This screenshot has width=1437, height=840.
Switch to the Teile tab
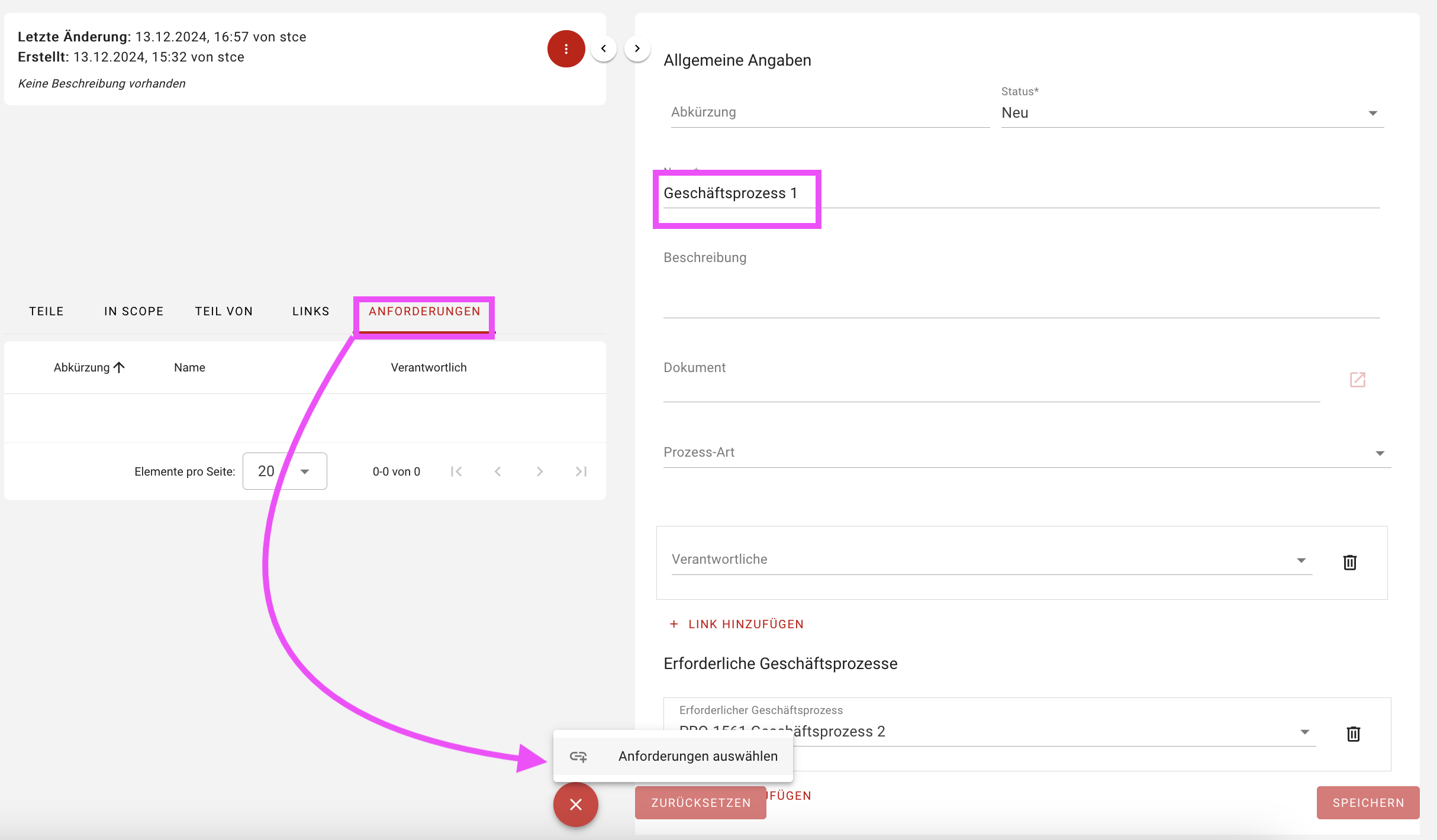coord(46,311)
